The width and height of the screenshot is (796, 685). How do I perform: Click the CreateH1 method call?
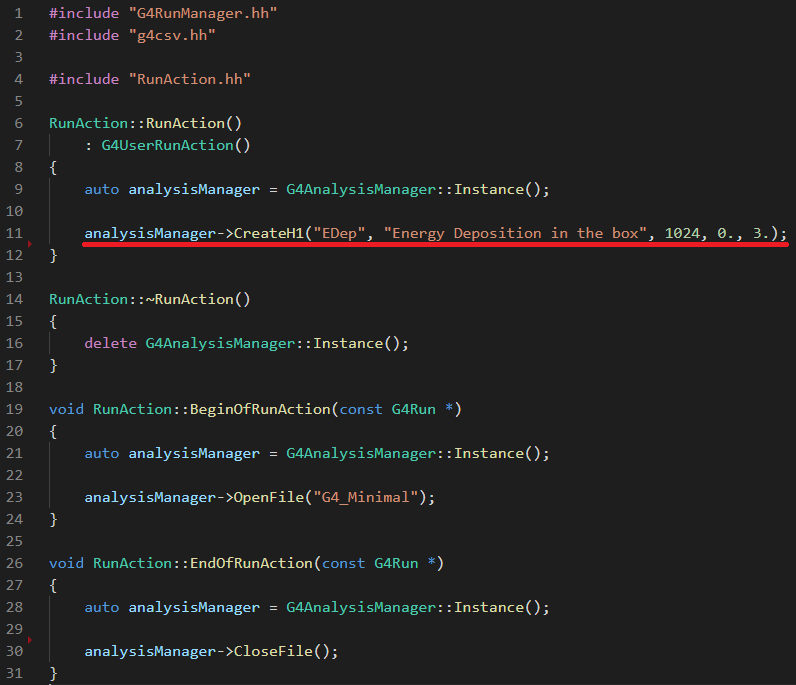click(x=268, y=233)
